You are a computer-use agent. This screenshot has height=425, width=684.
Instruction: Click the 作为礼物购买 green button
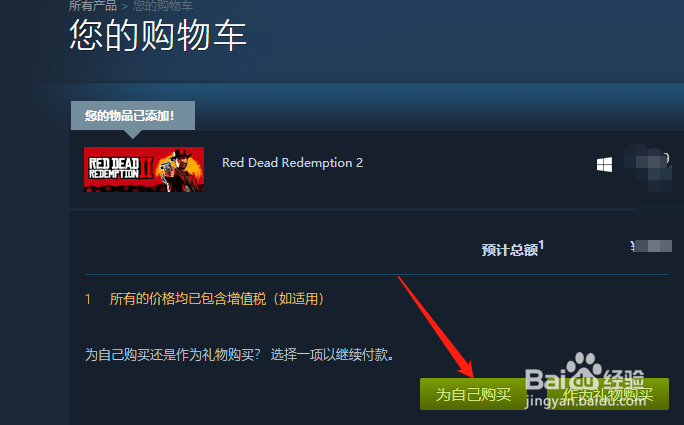coord(608,394)
